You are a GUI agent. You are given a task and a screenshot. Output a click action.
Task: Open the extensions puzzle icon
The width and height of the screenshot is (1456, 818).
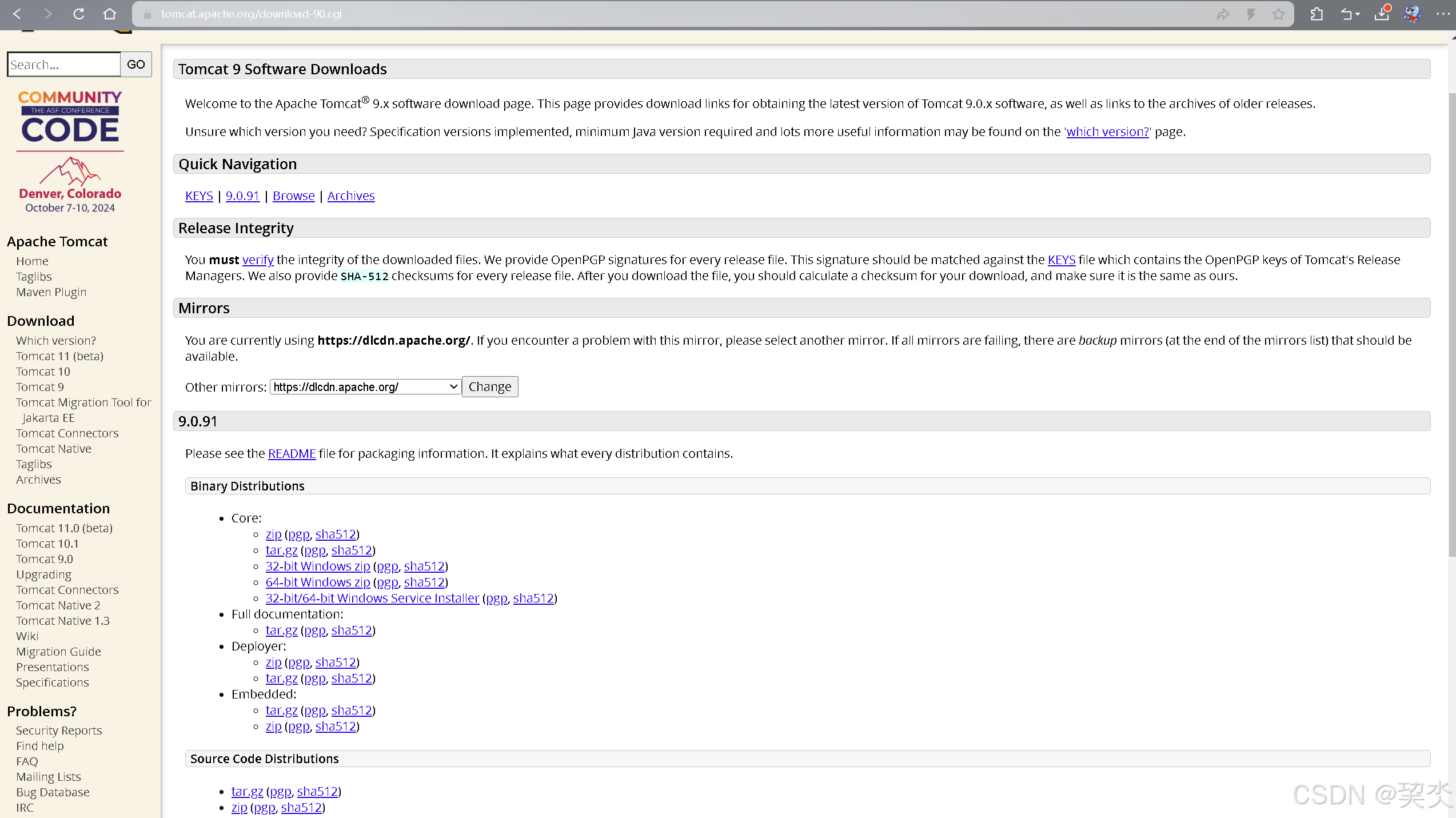point(1316,14)
